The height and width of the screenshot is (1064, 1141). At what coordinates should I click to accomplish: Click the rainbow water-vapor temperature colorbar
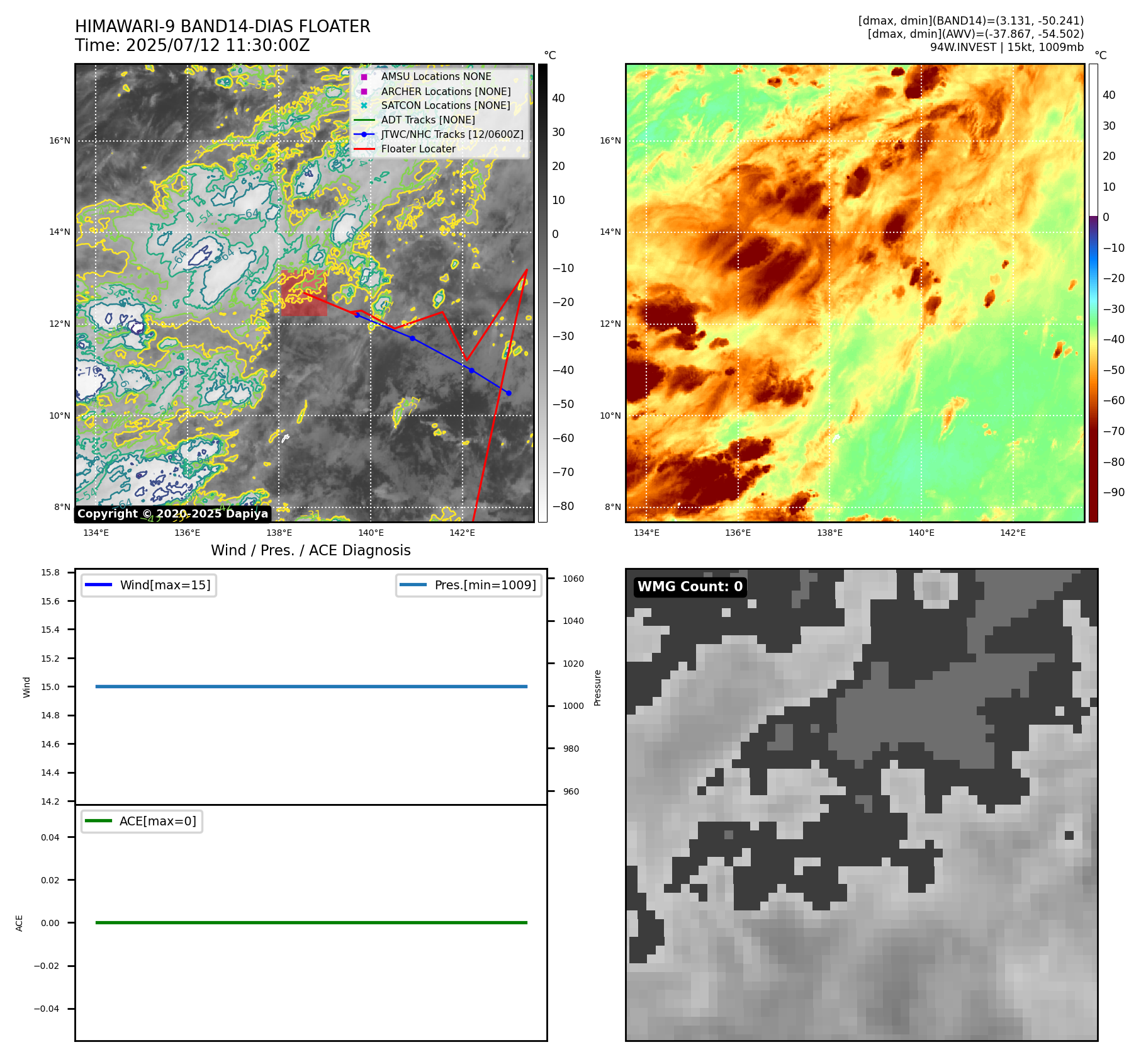pyautogui.click(x=1093, y=293)
